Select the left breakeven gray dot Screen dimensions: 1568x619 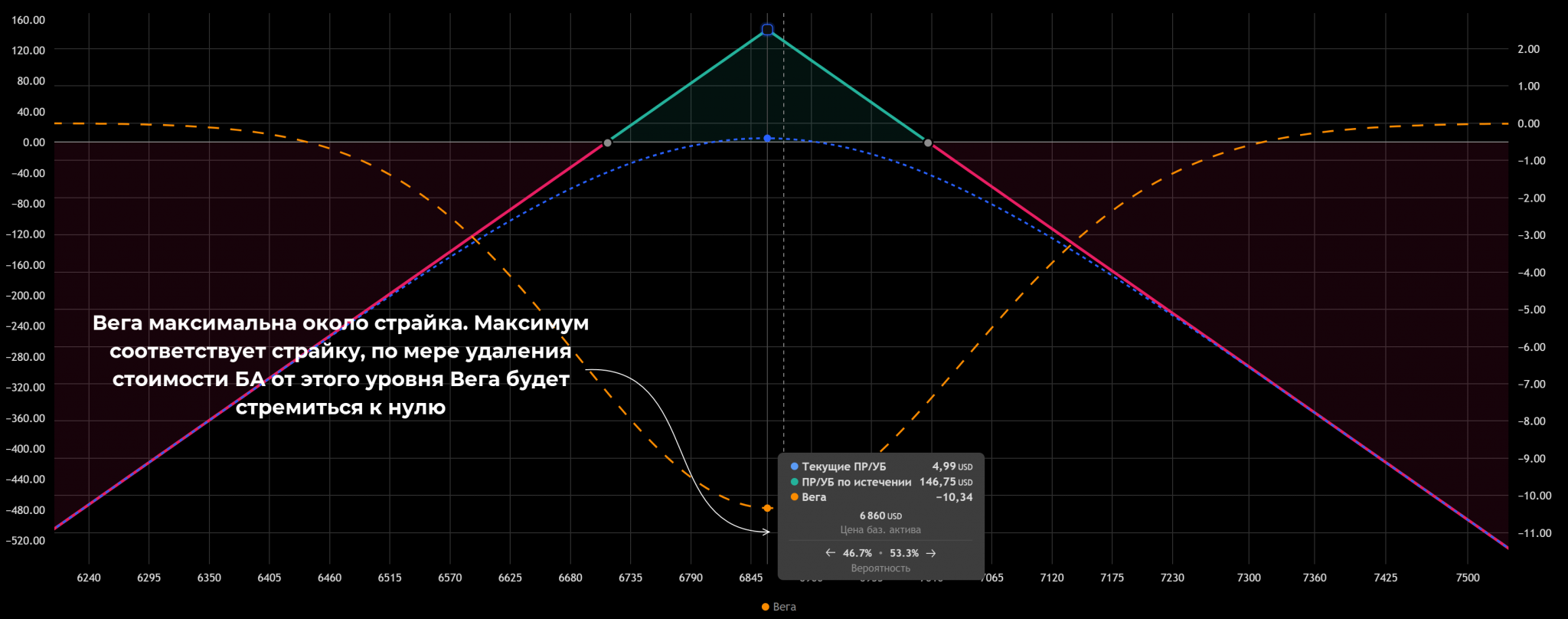[x=607, y=143]
